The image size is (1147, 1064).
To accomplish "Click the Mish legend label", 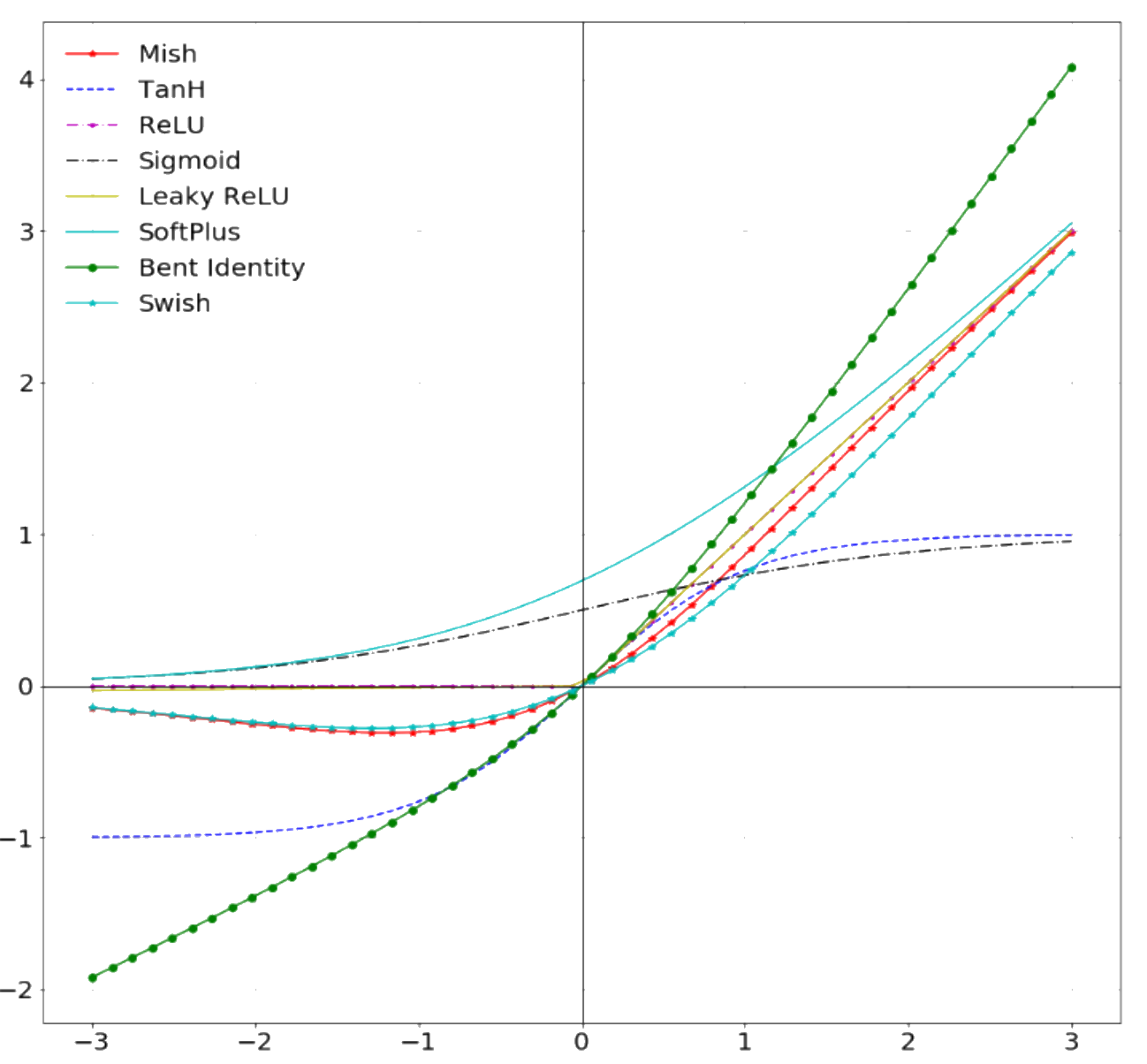I will [167, 54].
